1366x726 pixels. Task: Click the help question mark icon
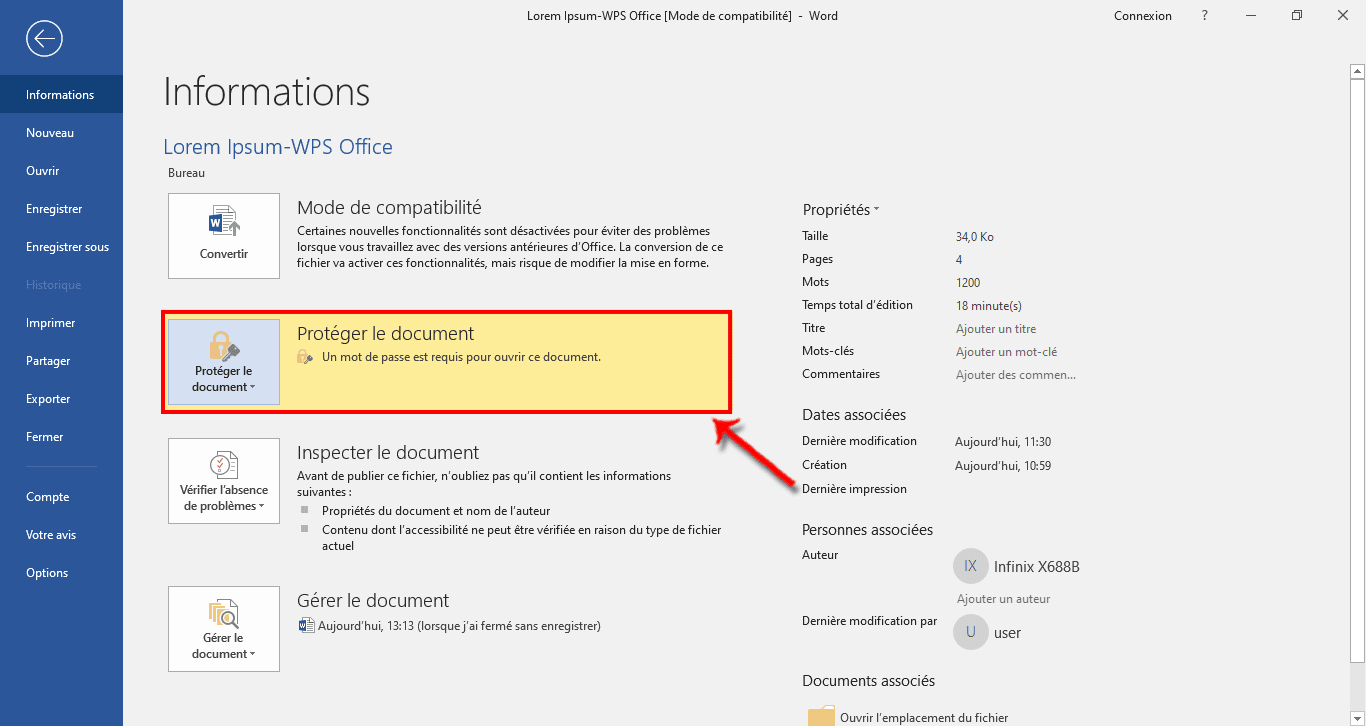pos(1205,16)
